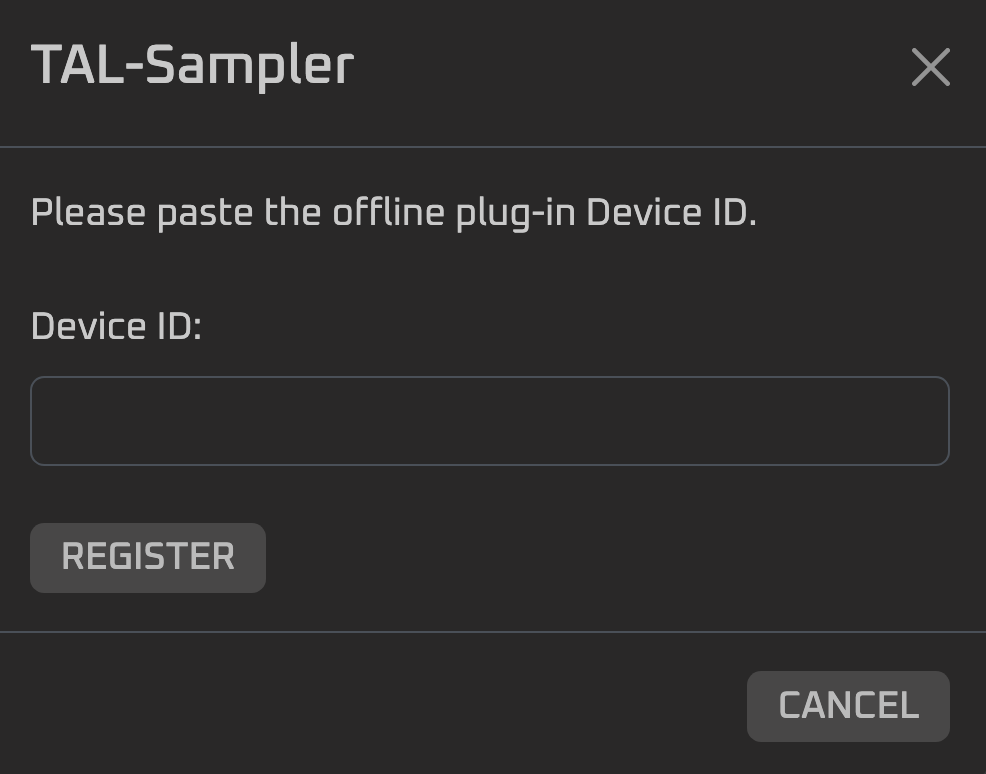Click the words 'Device ID.' in the instructions
The height and width of the screenshot is (774, 986).
pos(671,213)
